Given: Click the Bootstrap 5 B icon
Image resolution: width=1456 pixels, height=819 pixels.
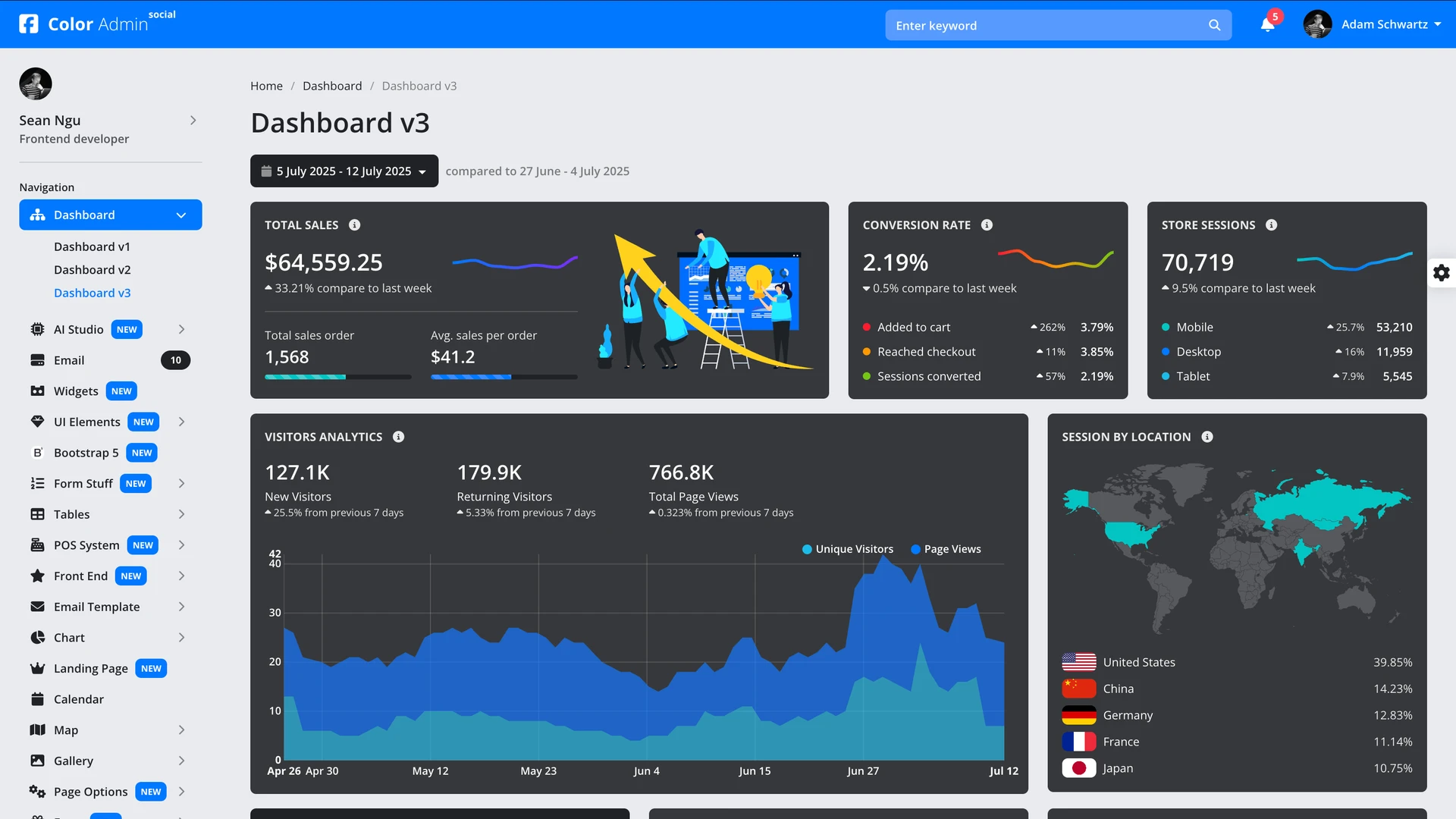Looking at the screenshot, I should [37, 453].
